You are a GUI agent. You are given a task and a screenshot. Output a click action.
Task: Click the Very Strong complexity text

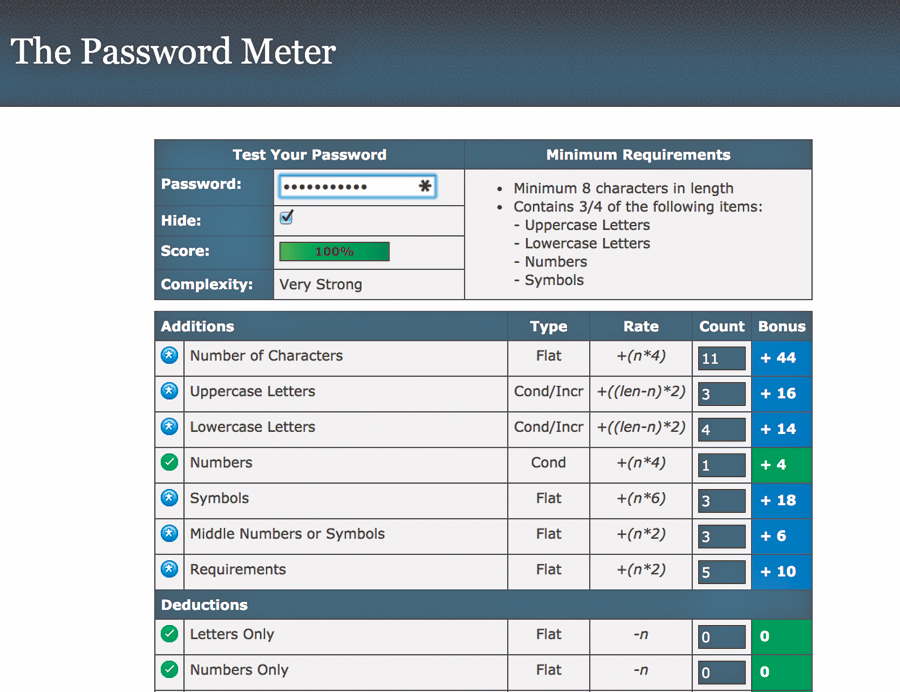(x=321, y=284)
